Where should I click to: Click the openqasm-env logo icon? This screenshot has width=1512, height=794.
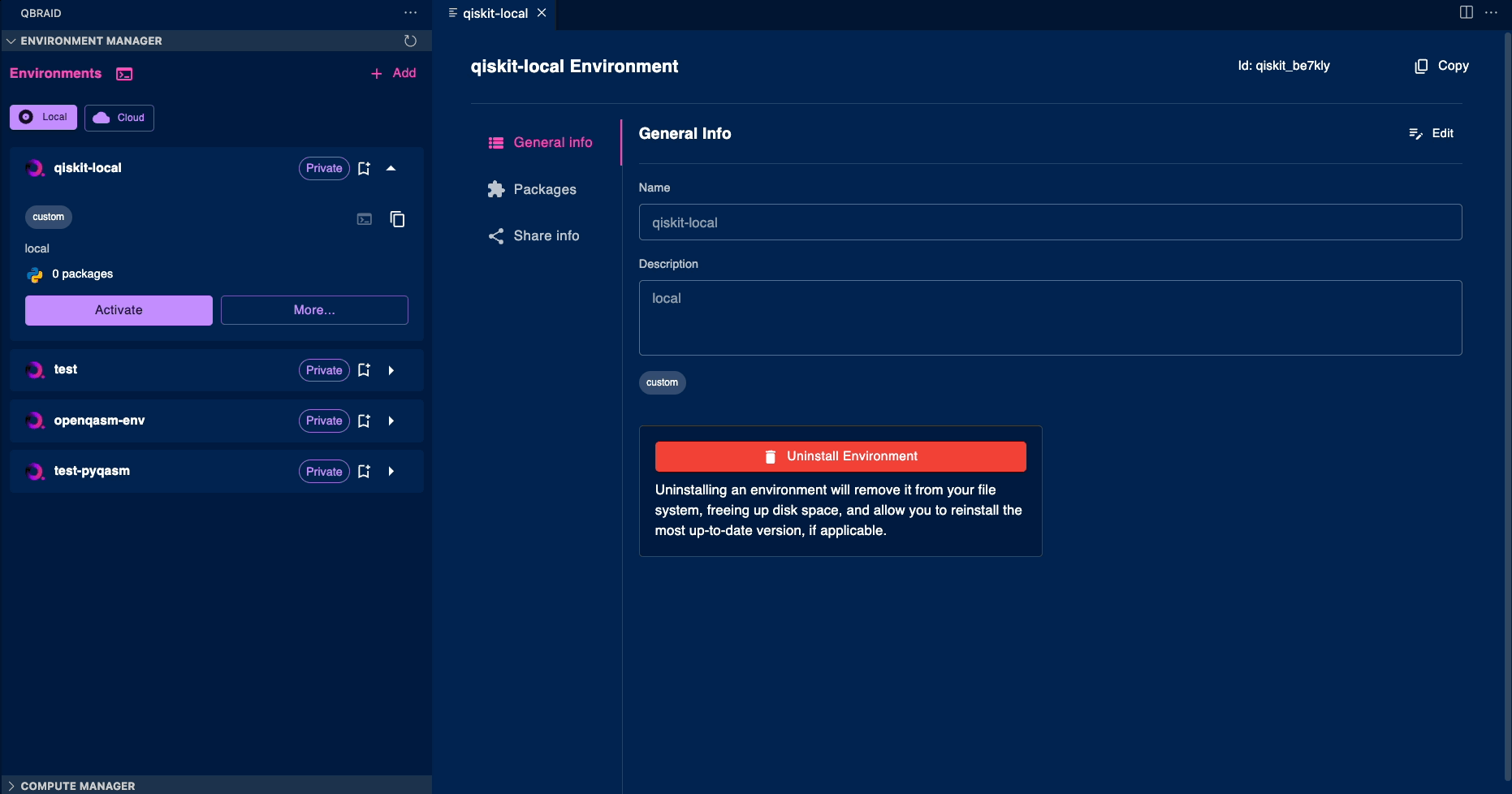point(35,421)
